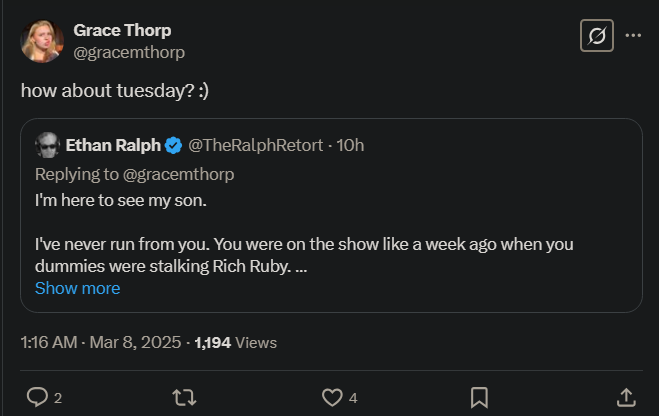Open Grace Thorp's profile picture

pos(42,41)
